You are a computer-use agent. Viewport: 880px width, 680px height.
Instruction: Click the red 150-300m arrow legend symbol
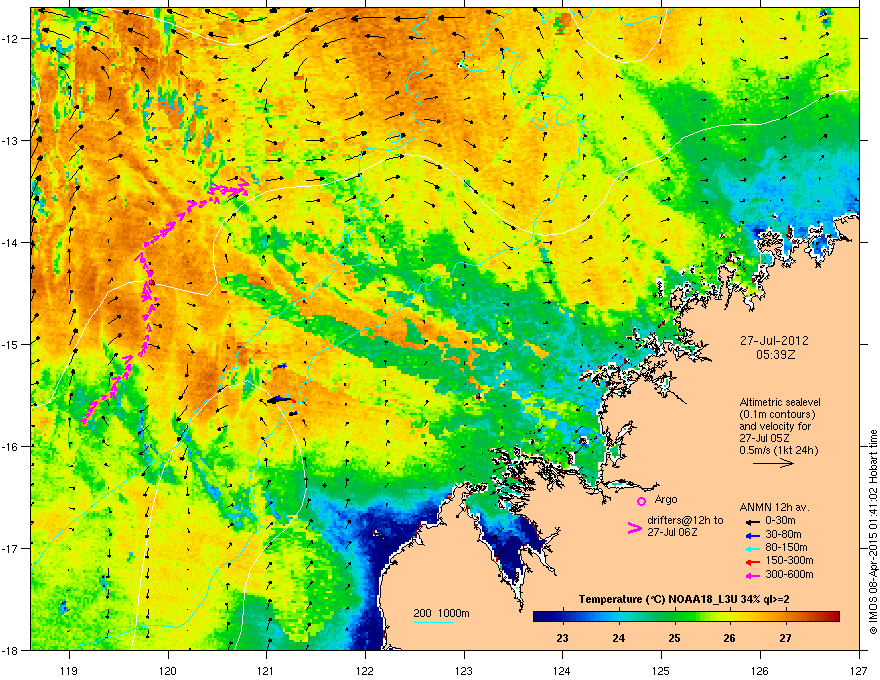[x=751, y=561]
